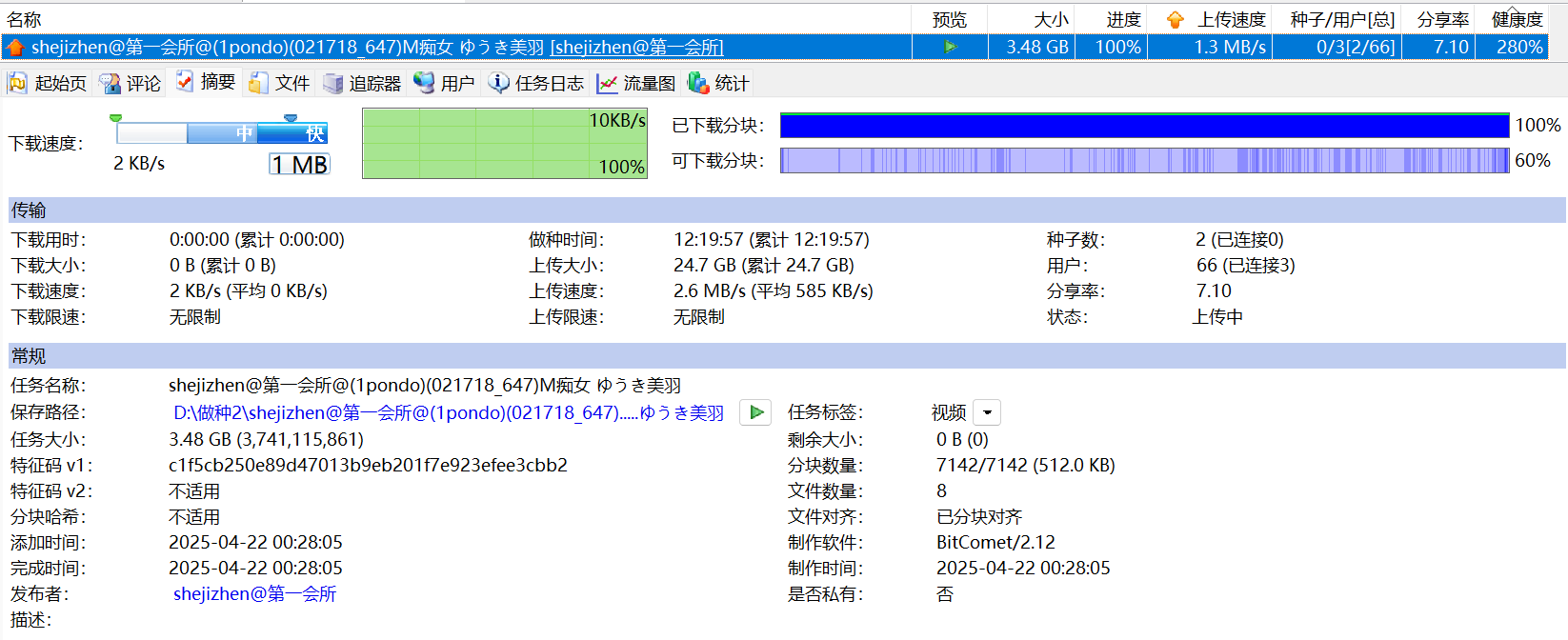Viewport: 1568px width, 640px height.
Task: Click the Traffic Graph chart icon
Action: coord(607,84)
